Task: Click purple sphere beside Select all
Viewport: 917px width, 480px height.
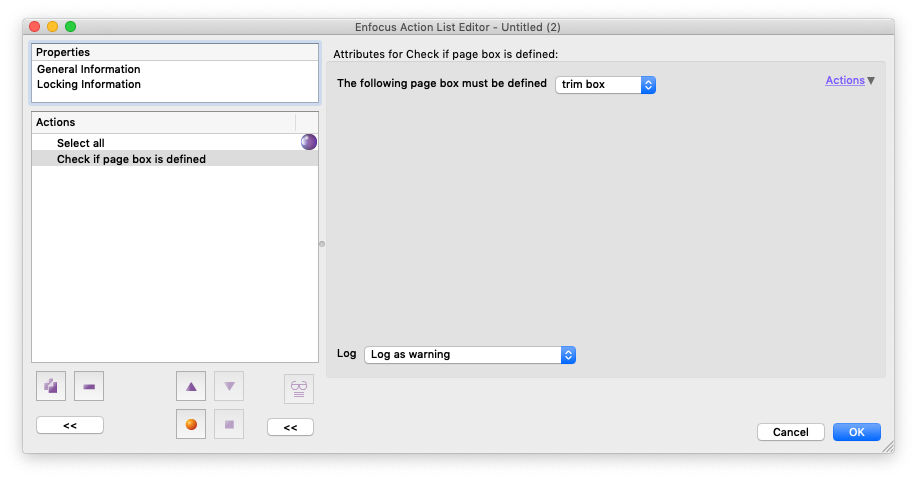Action: coord(309,142)
